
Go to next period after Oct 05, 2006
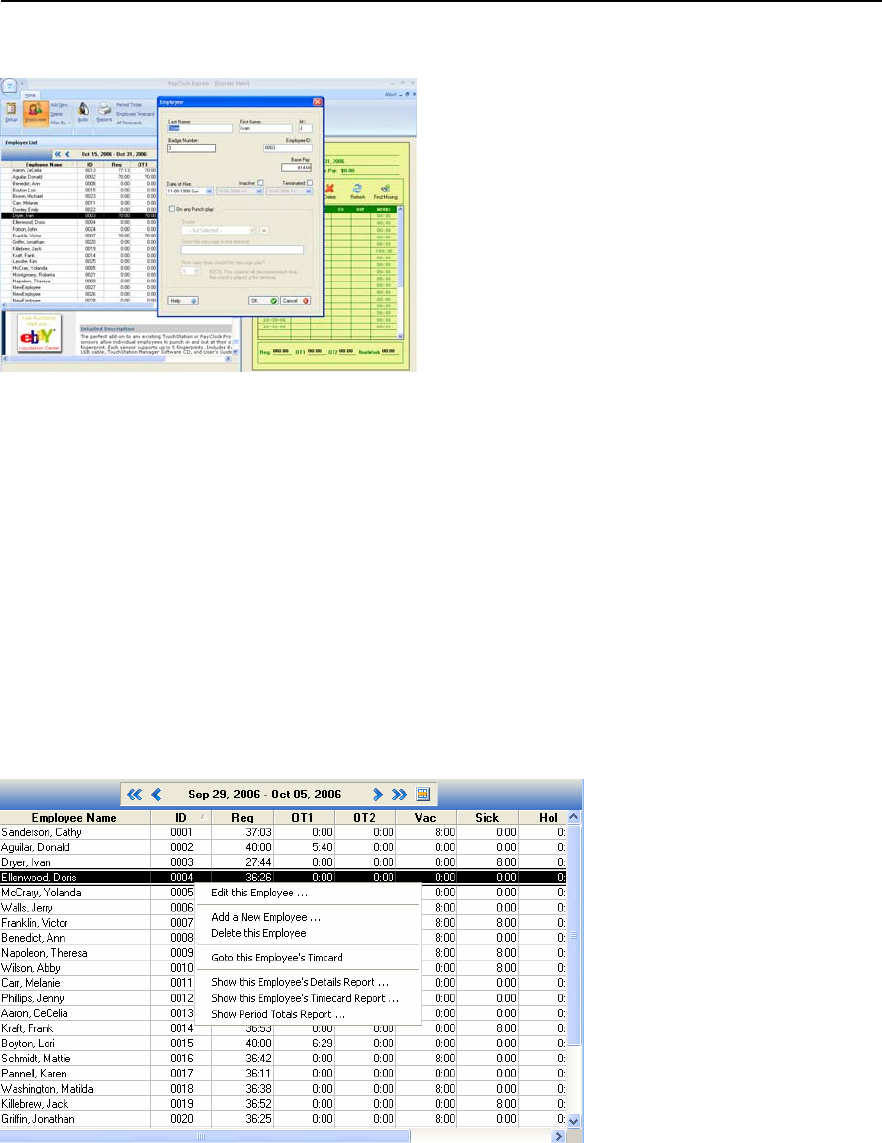point(378,795)
